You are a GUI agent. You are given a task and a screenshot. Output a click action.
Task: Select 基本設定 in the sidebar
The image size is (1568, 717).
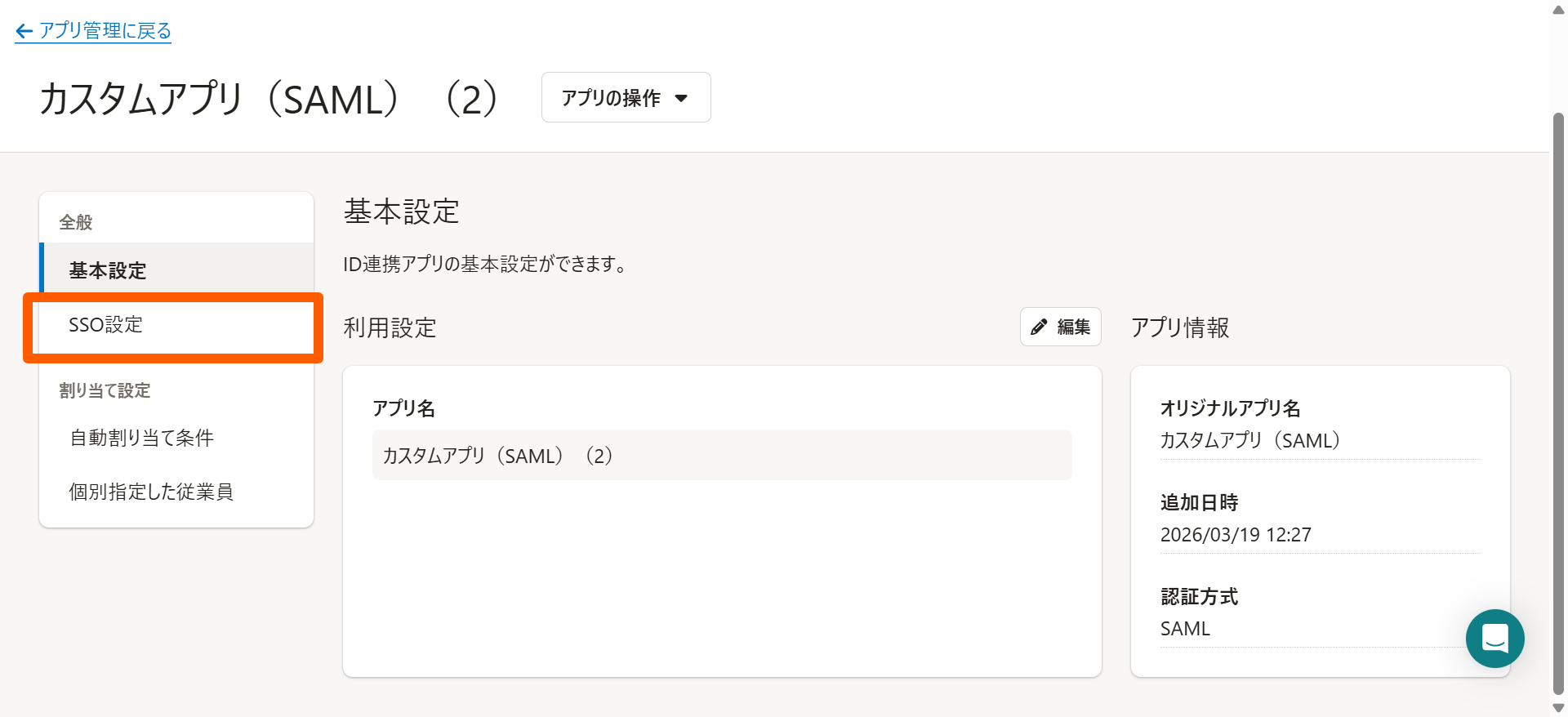tap(107, 270)
